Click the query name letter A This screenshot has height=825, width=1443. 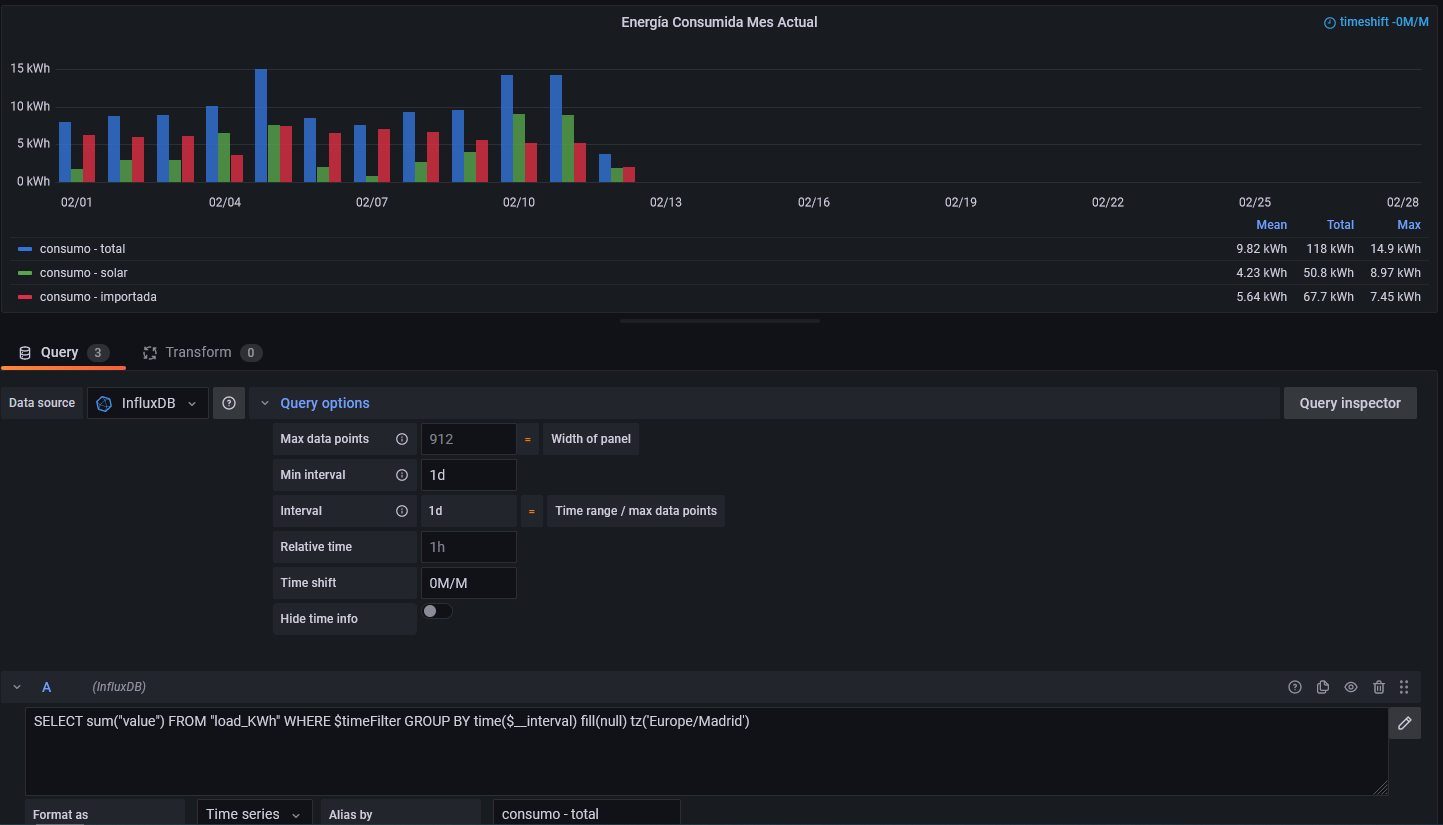(46, 687)
